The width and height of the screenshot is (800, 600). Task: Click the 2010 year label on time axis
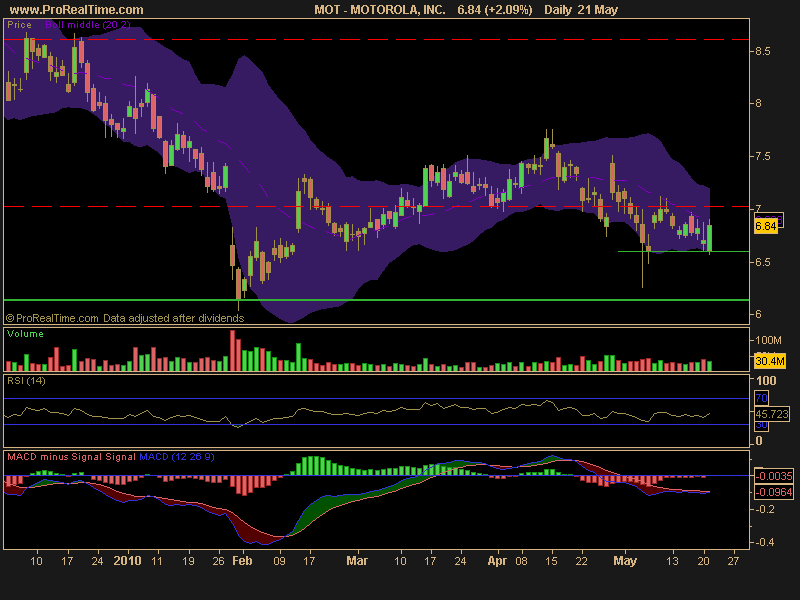(127, 561)
